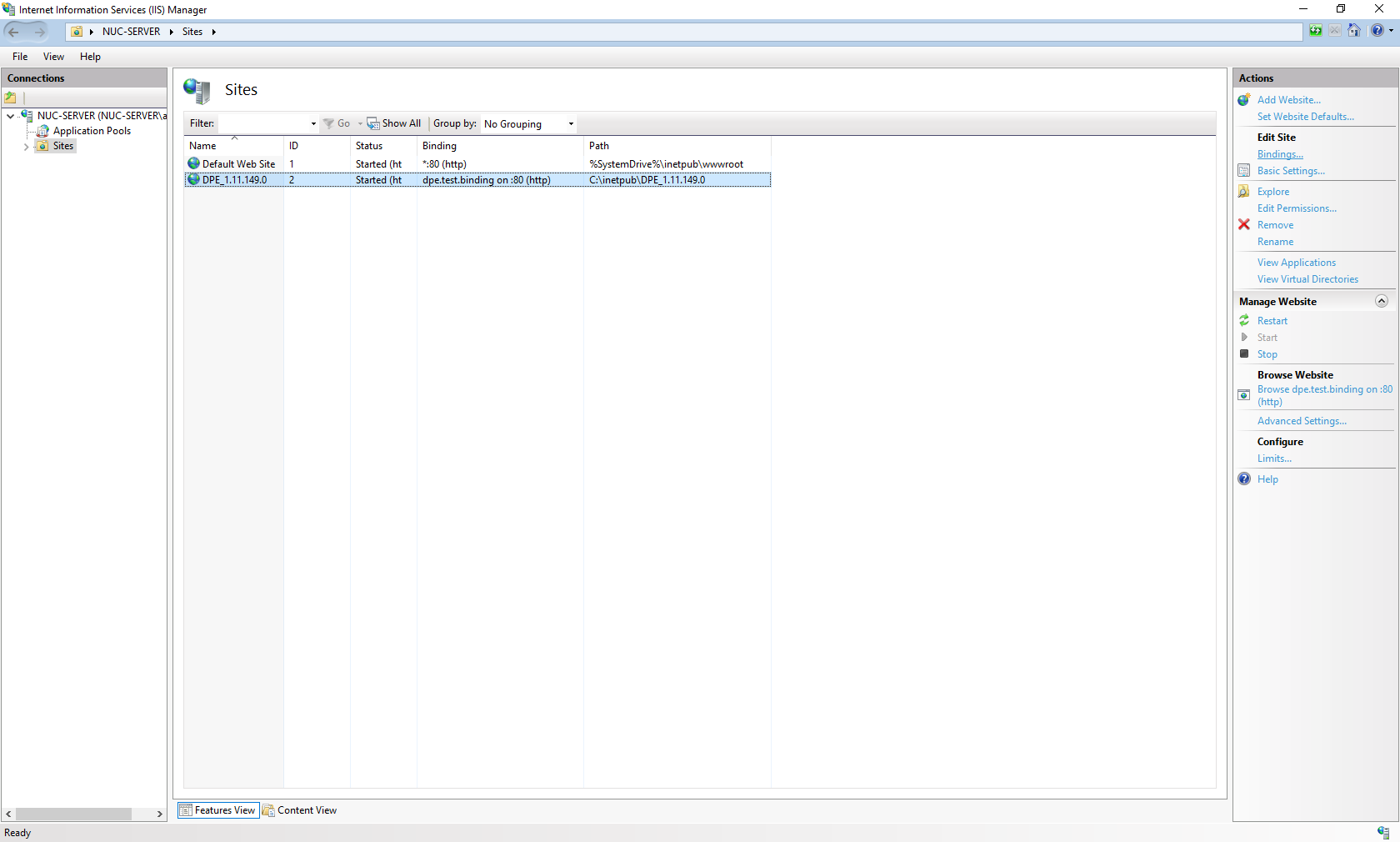Collapse the NUC-SERVER tree node
Image resolution: width=1400 pixels, height=842 pixels.
click(10, 116)
